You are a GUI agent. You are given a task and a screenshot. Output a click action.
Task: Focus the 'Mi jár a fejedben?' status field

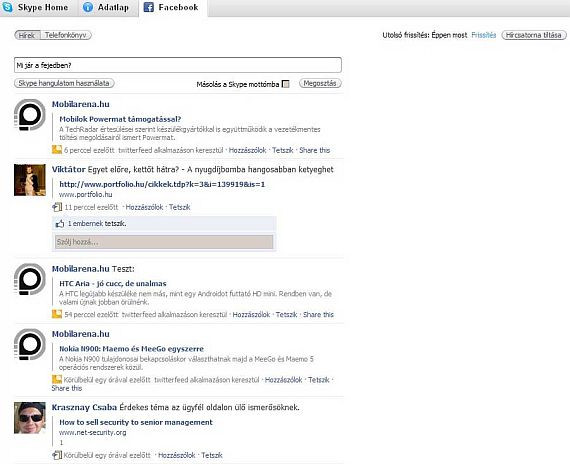tap(178, 65)
